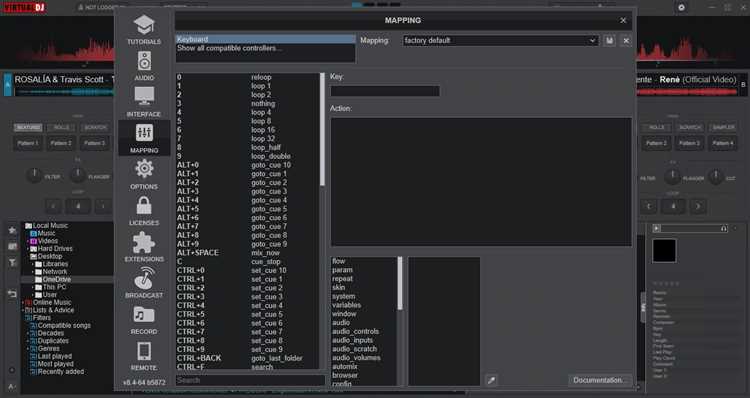
Task: Open VirtualDJ settings gear in title bar
Action: tap(681, 7)
